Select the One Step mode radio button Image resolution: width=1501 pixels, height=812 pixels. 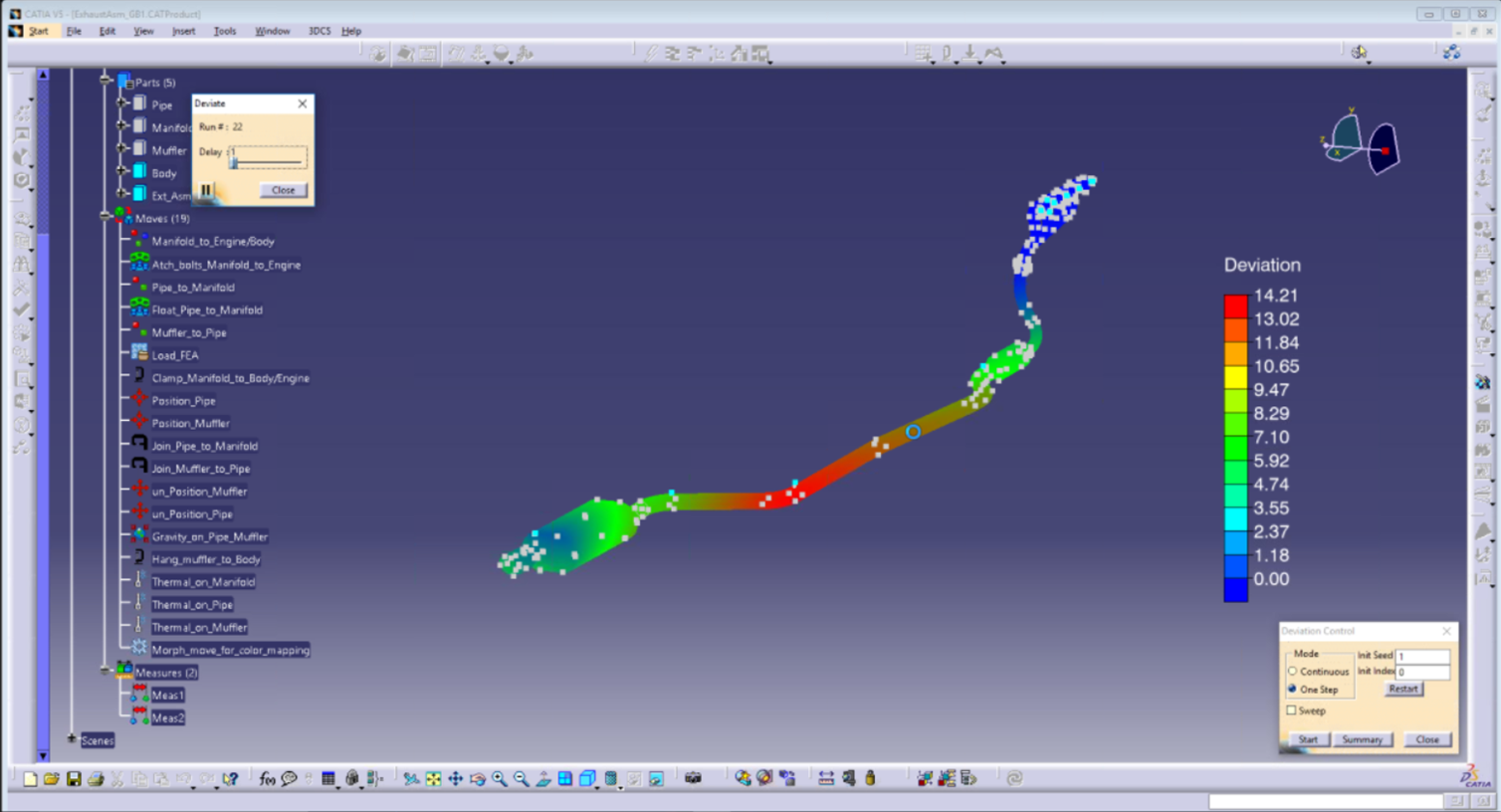point(1293,690)
